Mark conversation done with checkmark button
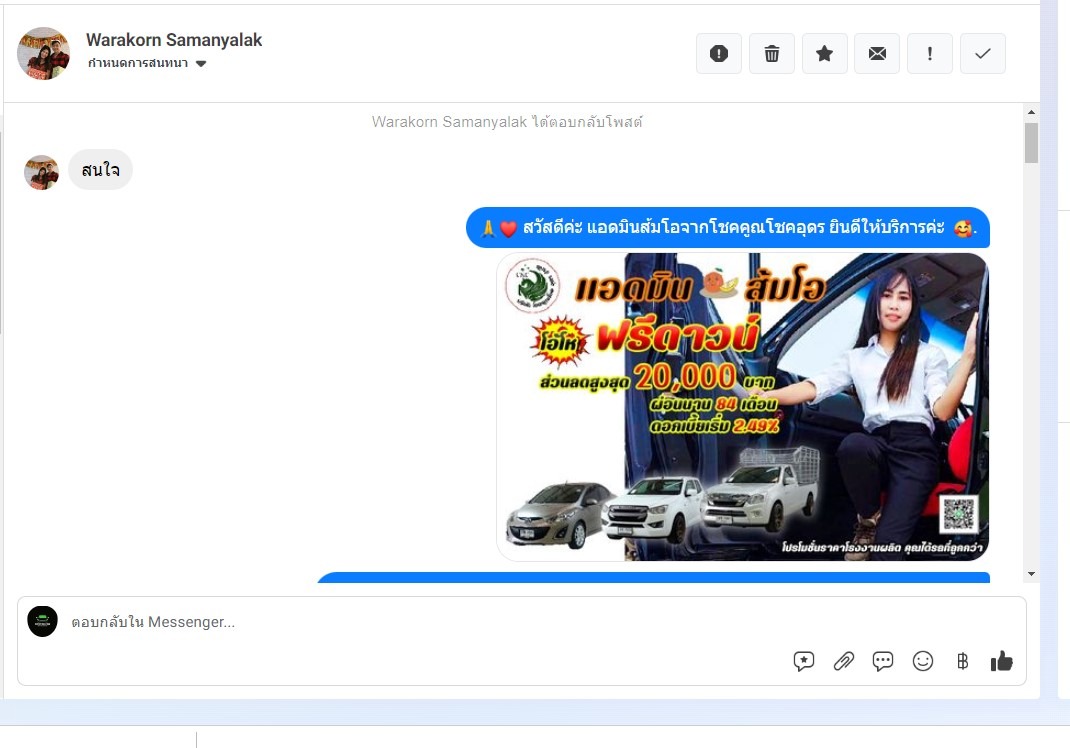Screen dimensions: 1070x748 tap(982, 54)
